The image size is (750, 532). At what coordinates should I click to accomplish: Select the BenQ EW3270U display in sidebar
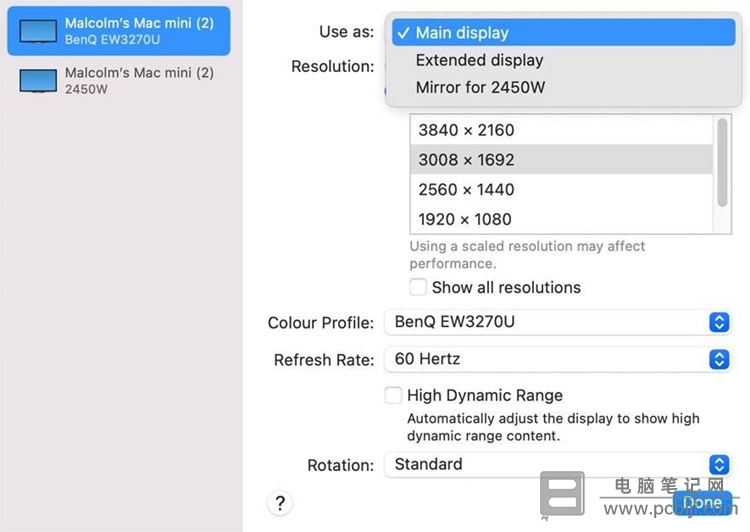pyautogui.click(x=119, y=31)
